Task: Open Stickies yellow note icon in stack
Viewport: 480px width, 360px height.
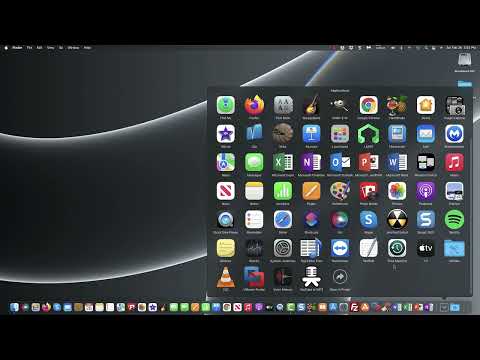Action: click(226, 248)
